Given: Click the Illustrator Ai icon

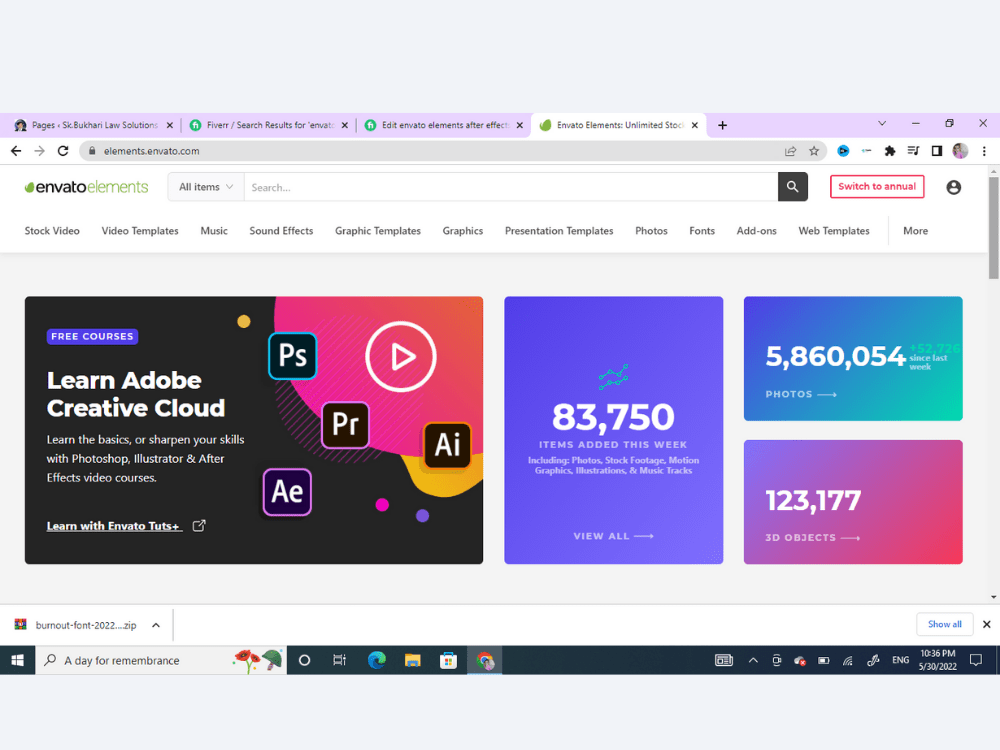Looking at the screenshot, I should pyautogui.click(x=448, y=445).
